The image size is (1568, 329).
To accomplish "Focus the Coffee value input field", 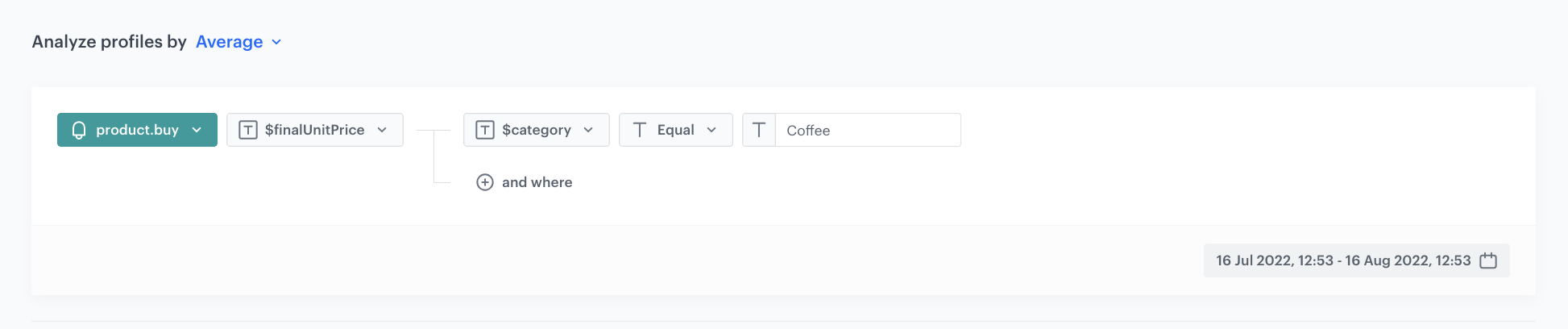I will pyautogui.click(x=867, y=130).
